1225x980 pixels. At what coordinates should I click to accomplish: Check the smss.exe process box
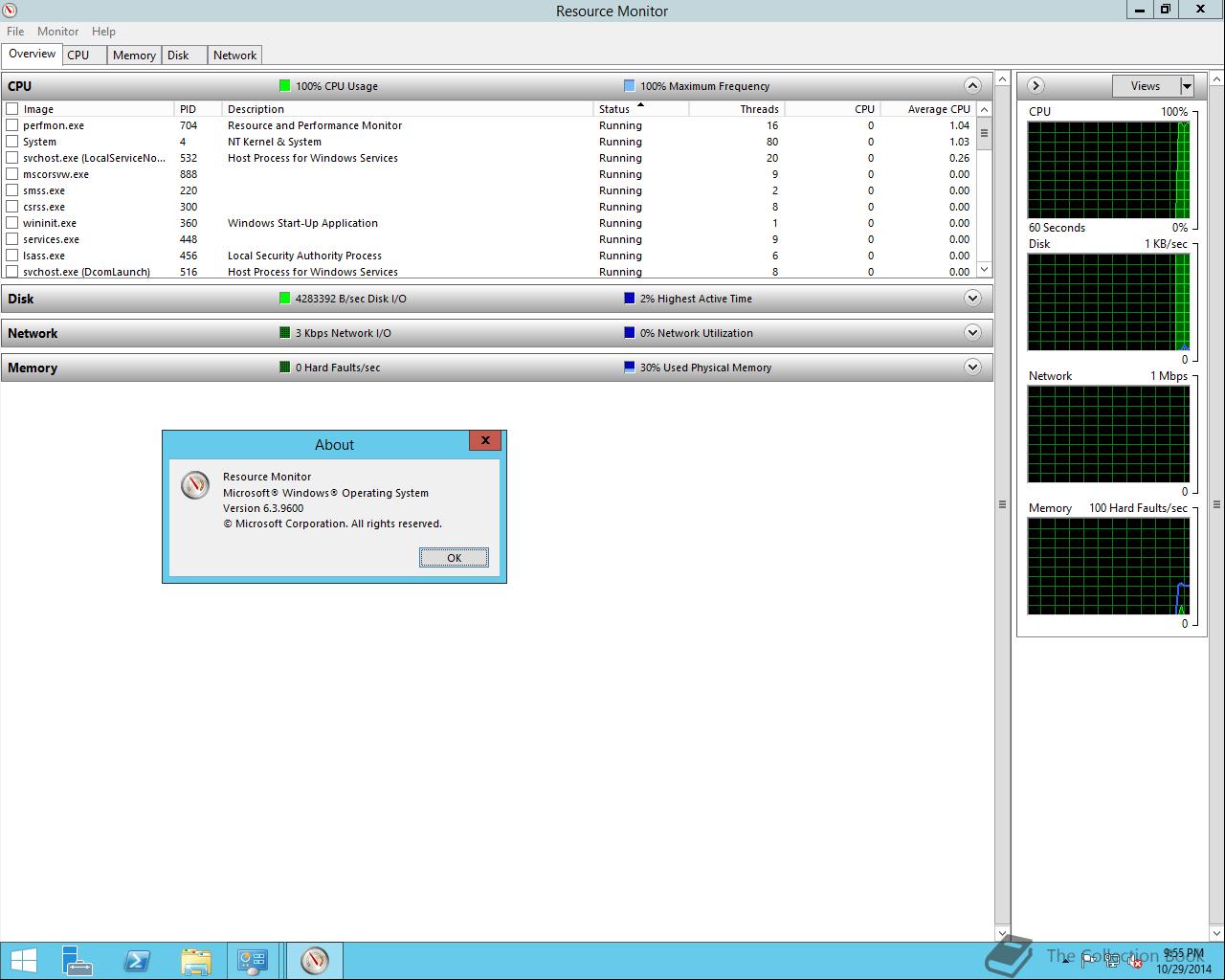(12, 190)
